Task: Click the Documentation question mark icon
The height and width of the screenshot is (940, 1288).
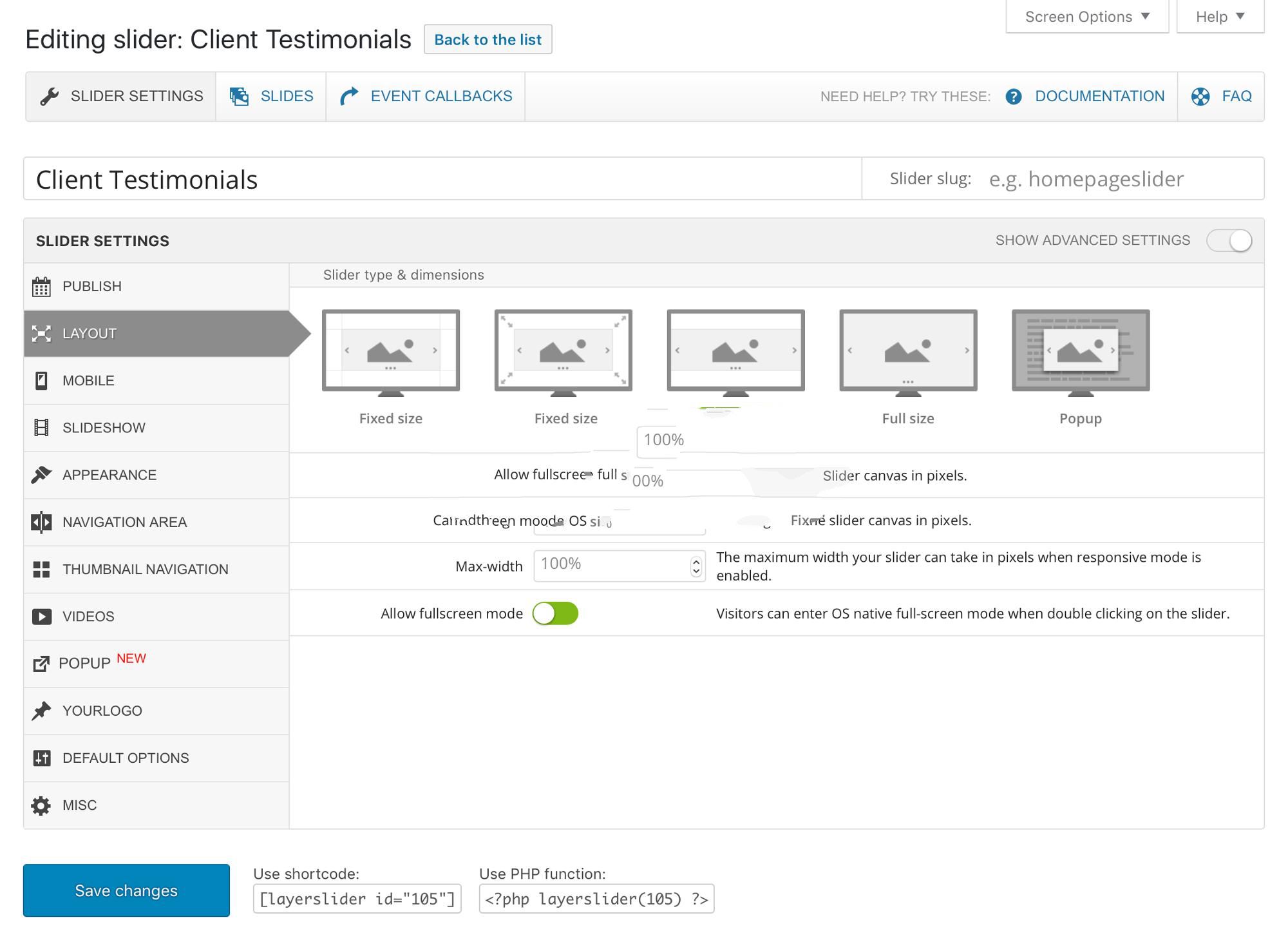Action: pos(1013,97)
